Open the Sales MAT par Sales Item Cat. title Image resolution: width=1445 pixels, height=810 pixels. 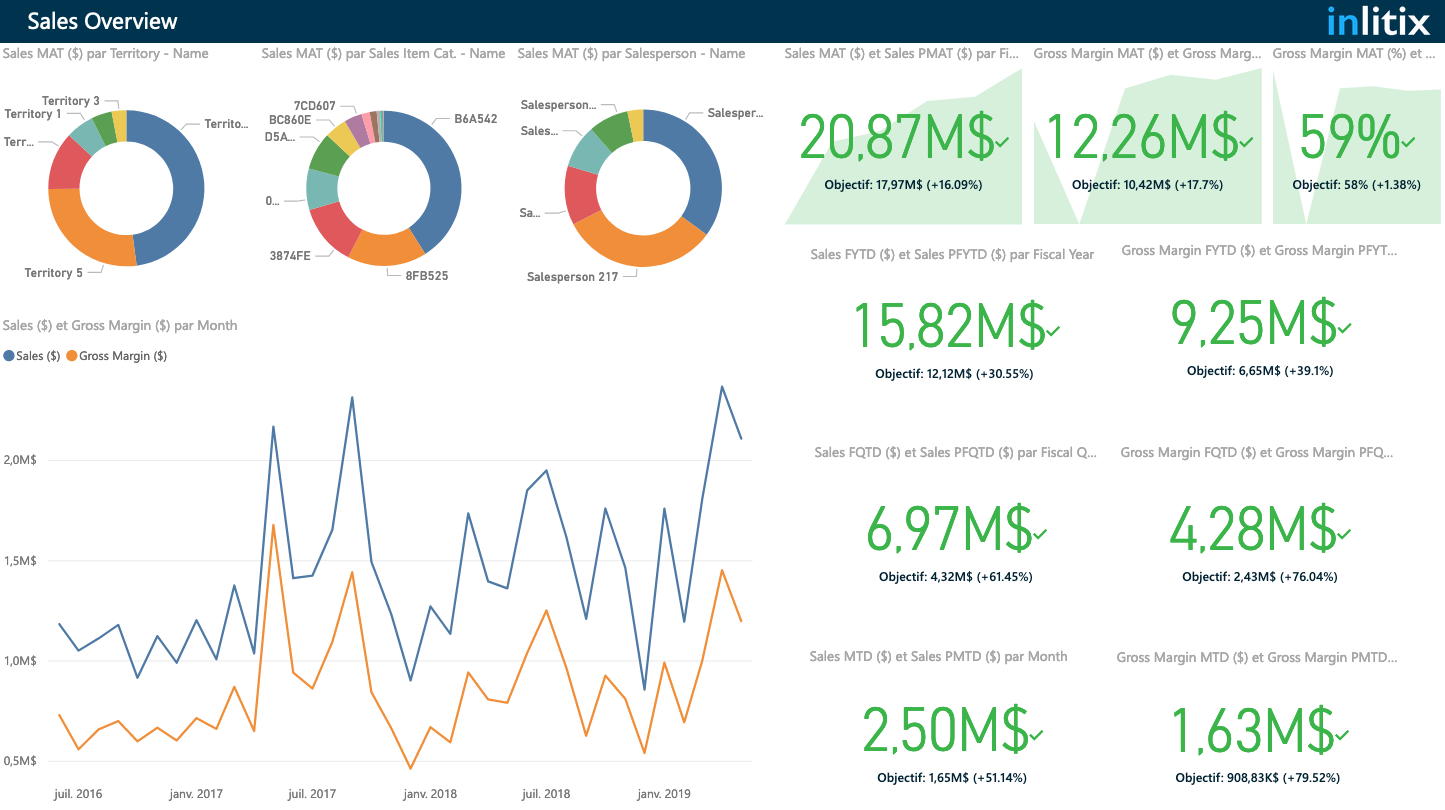[383, 53]
